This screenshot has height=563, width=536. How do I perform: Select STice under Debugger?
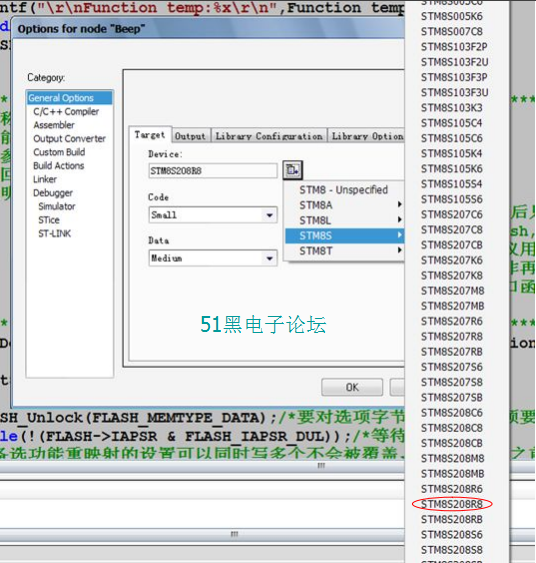click(x=49, y=220)
